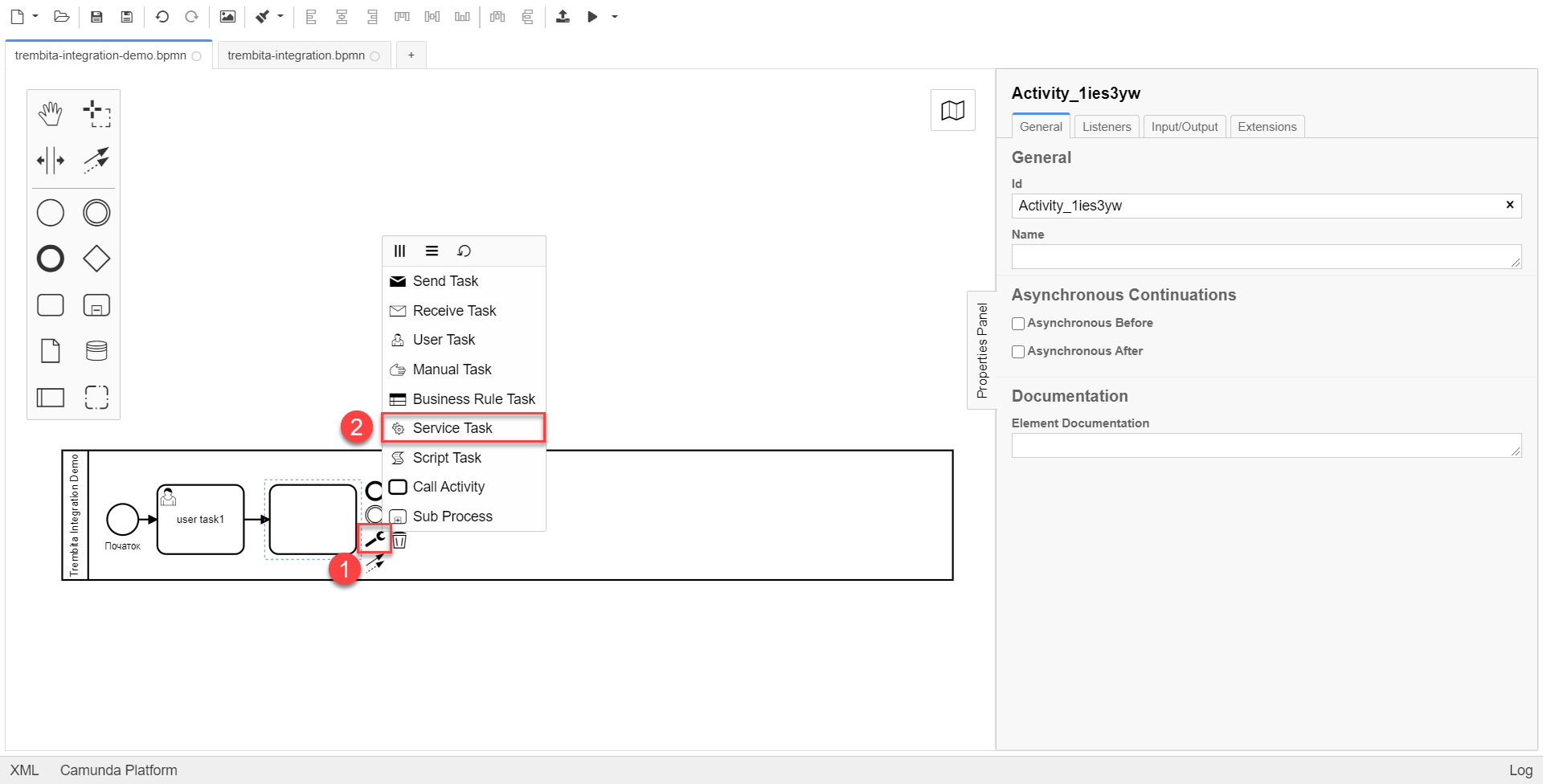Enable Asynchronous Before checkbox
Image resolution: width=1543 pixels, height=784 pixels.
point(1018,324)
